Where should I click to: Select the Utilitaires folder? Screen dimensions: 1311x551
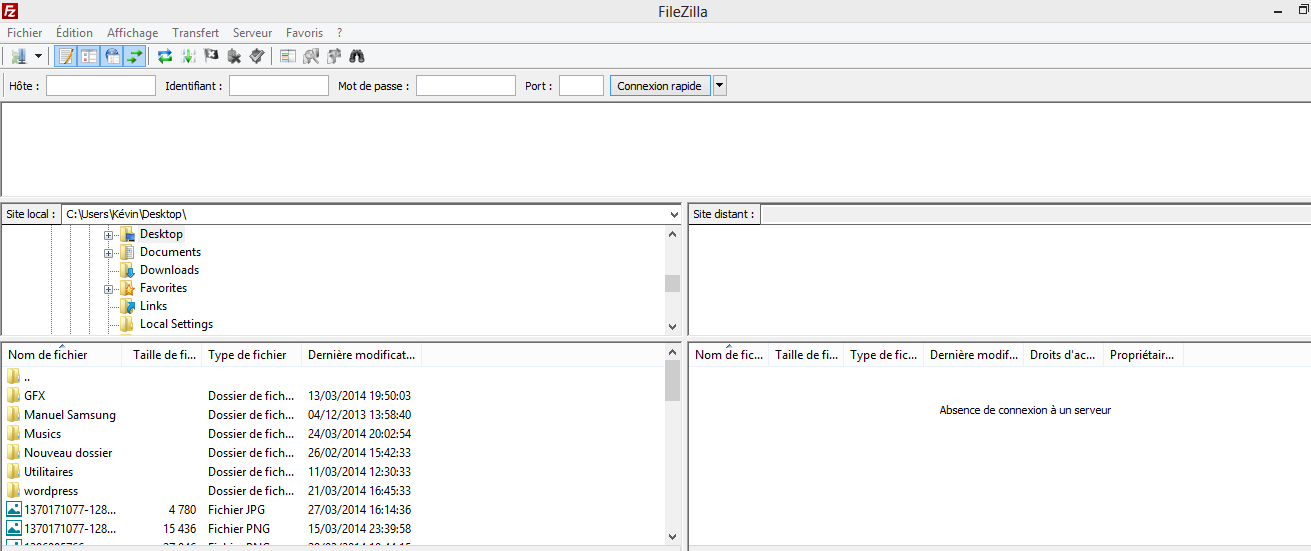[49, 472]
